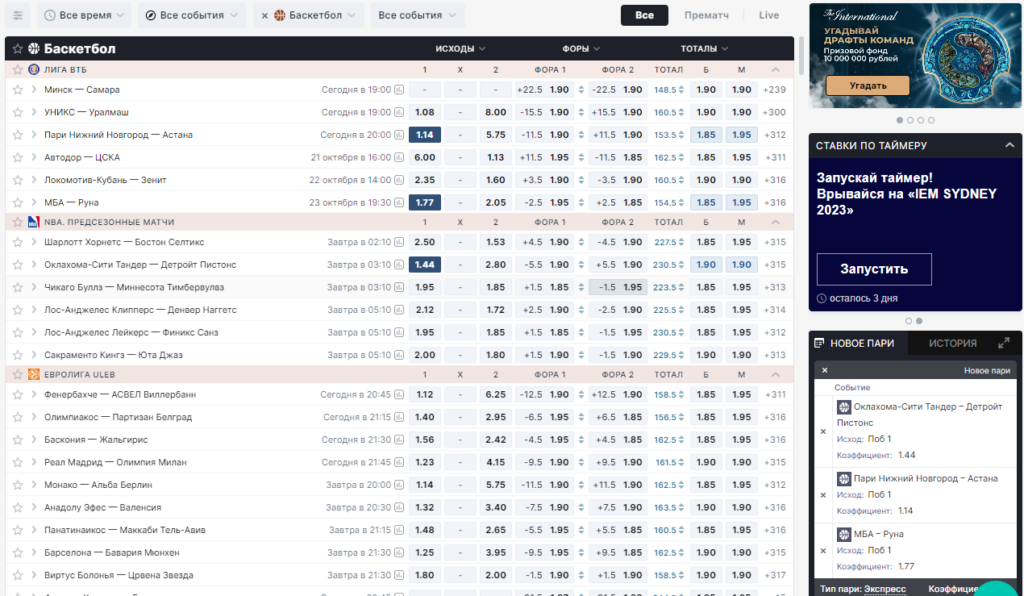Select odds 6.25 for АСВЕЛ Виллербанн

point(496,395)
